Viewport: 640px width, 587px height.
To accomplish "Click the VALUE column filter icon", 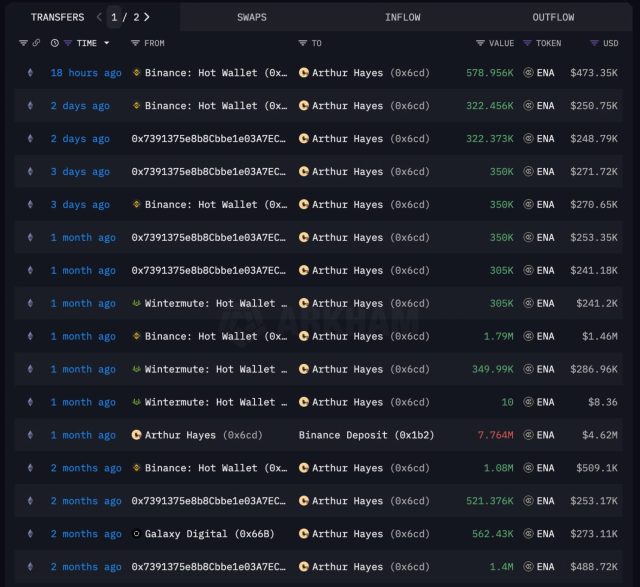I will pyautogui.click(x=481, y=43).
